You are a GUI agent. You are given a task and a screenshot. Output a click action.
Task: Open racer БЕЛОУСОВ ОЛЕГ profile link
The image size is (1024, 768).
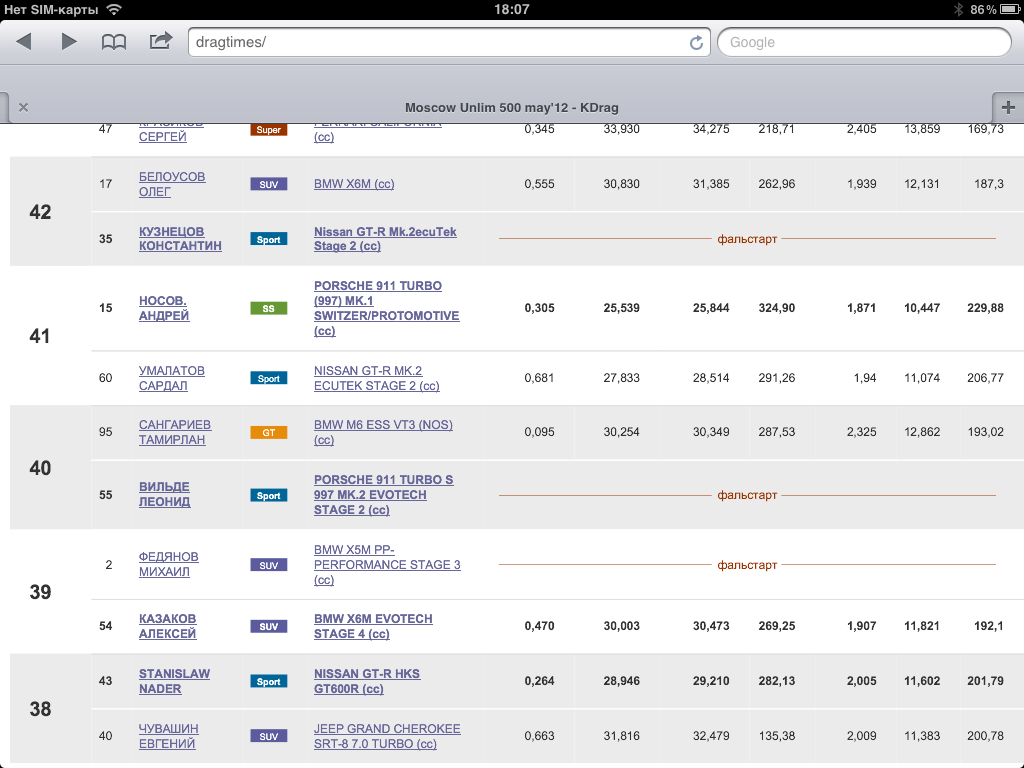172,184
